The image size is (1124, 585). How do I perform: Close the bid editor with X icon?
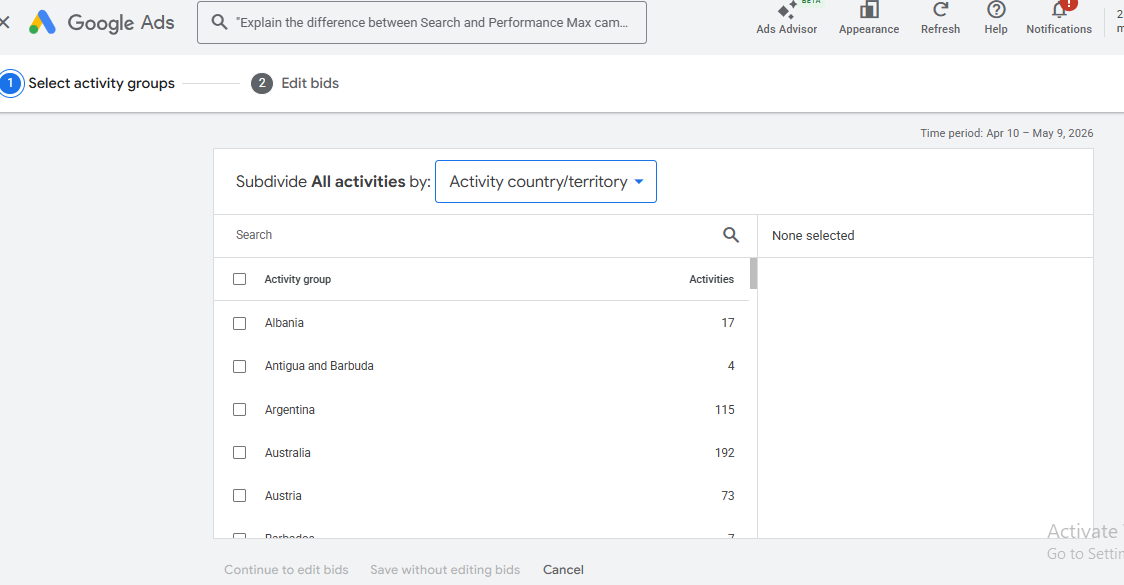pos(4,22)
